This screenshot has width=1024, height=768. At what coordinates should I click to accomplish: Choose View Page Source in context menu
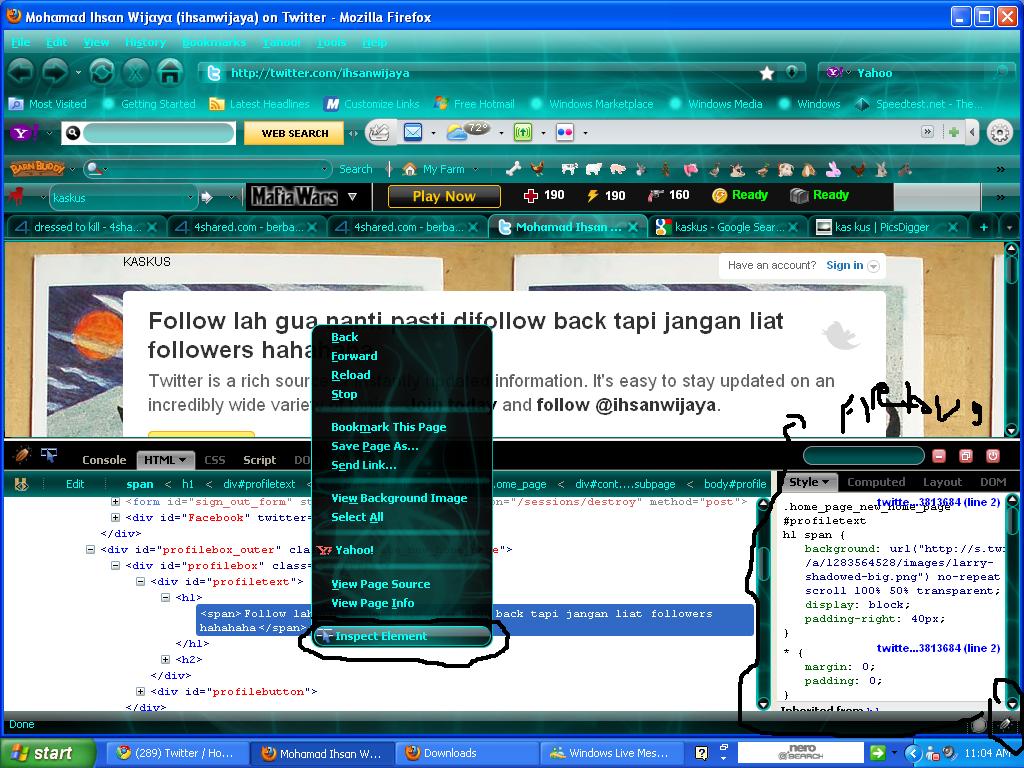[381, 584]
